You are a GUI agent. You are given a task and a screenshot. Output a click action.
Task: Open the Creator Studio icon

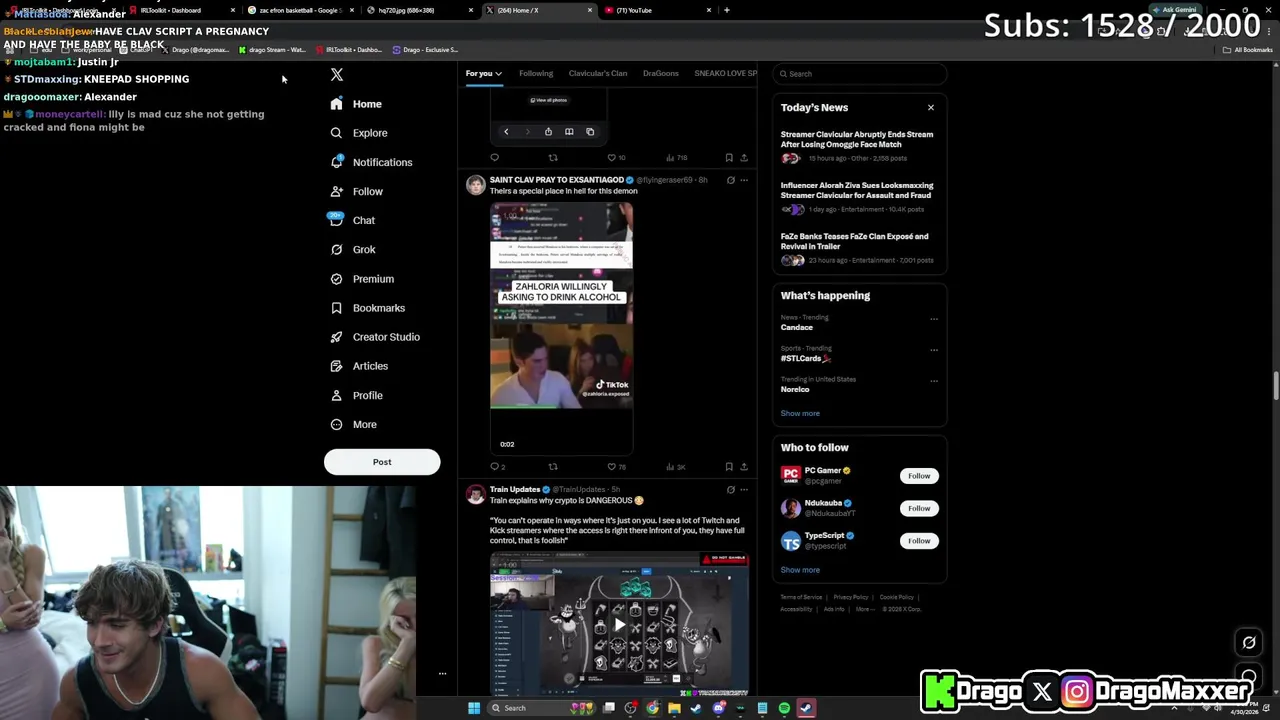336,337
